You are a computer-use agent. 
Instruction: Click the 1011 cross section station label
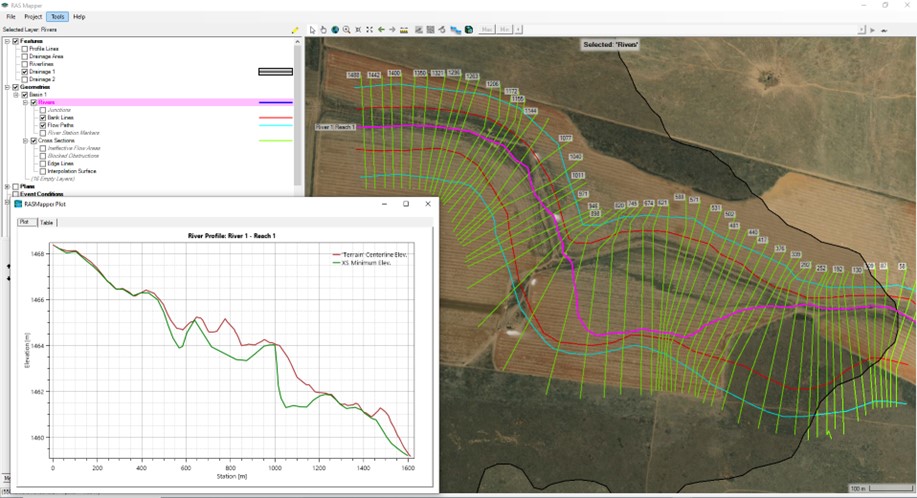tap(578, 175)
